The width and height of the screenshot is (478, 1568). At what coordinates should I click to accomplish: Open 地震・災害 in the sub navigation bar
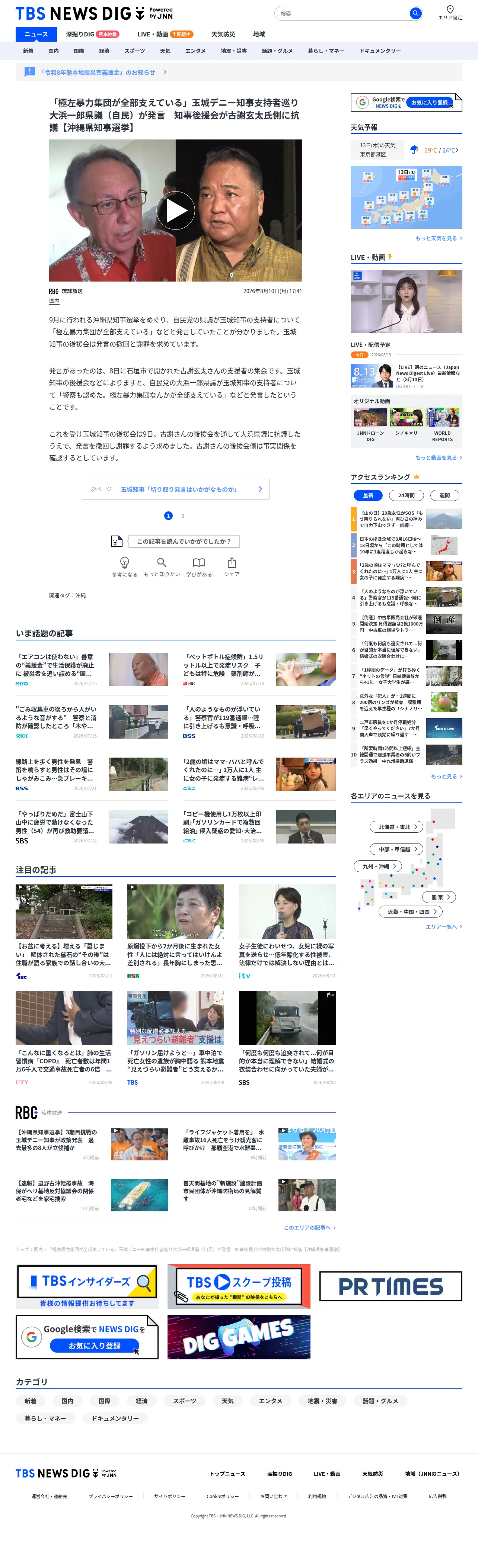(234, 51)
